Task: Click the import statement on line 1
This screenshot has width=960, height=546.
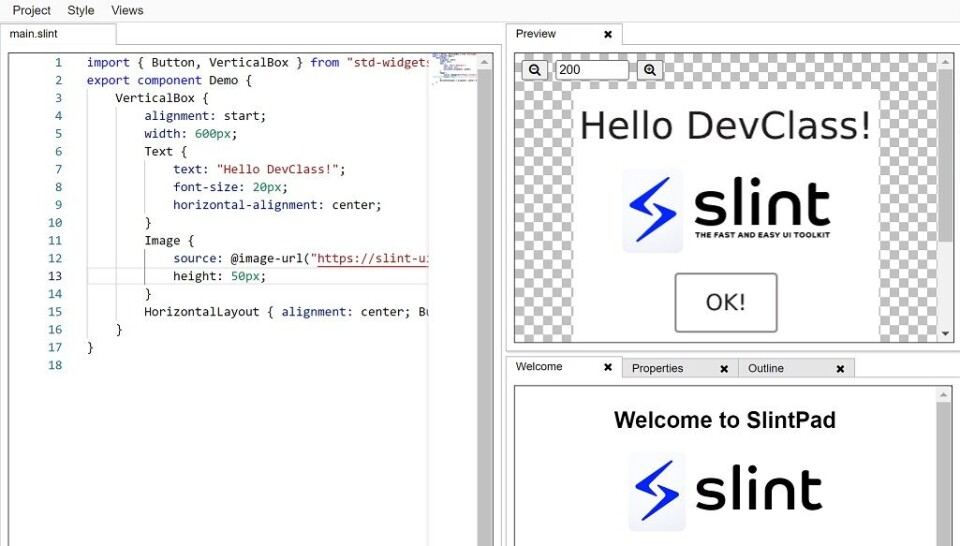Action: 257,62
